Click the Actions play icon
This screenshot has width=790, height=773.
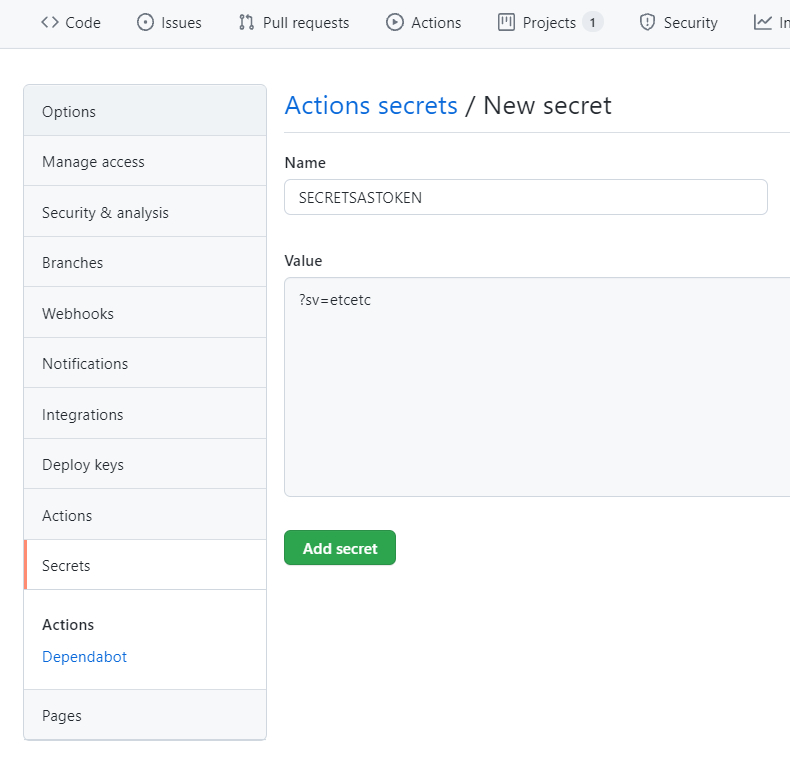[x=395, y=22]
